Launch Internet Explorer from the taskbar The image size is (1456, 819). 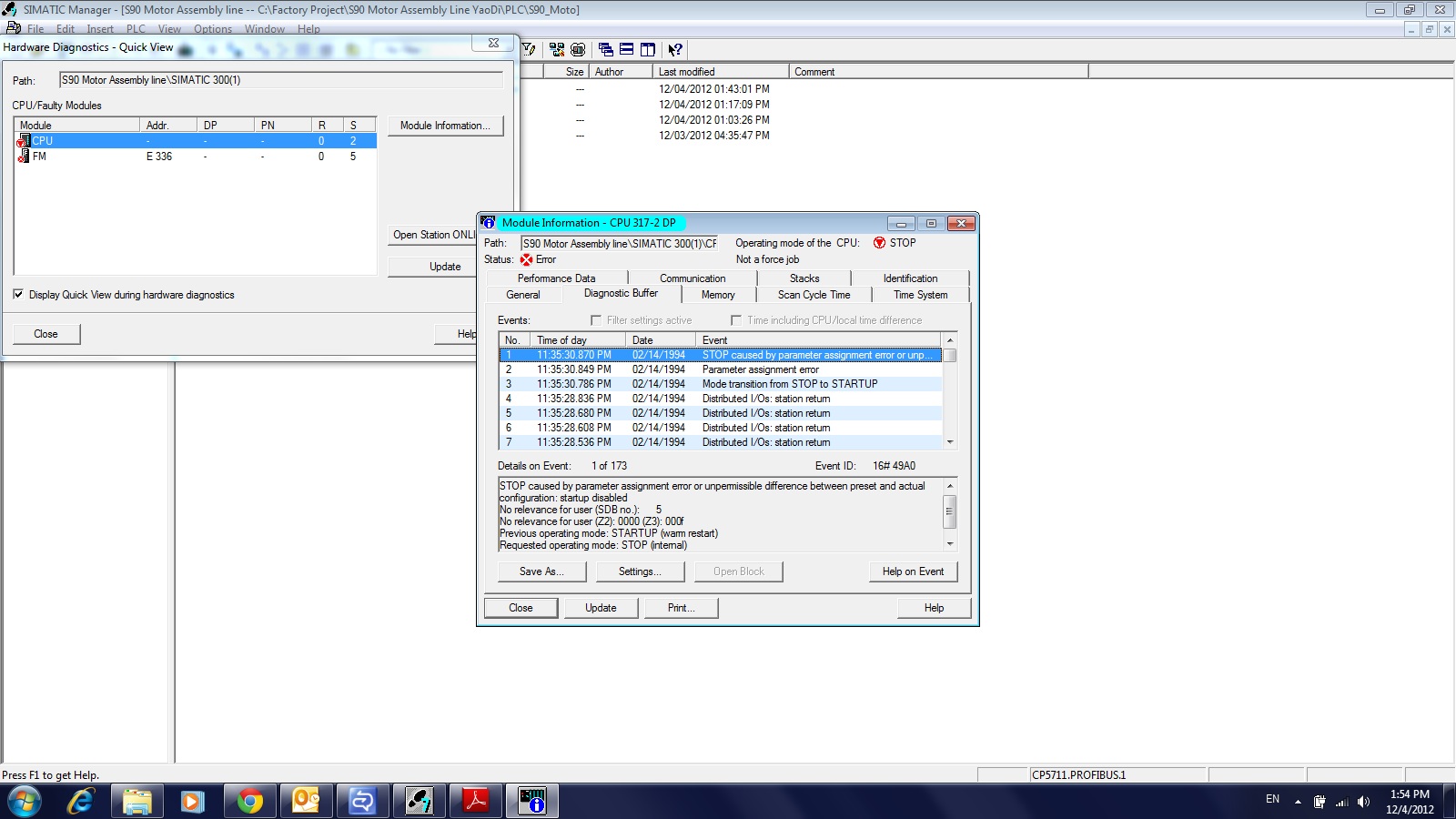coord(81,802)
